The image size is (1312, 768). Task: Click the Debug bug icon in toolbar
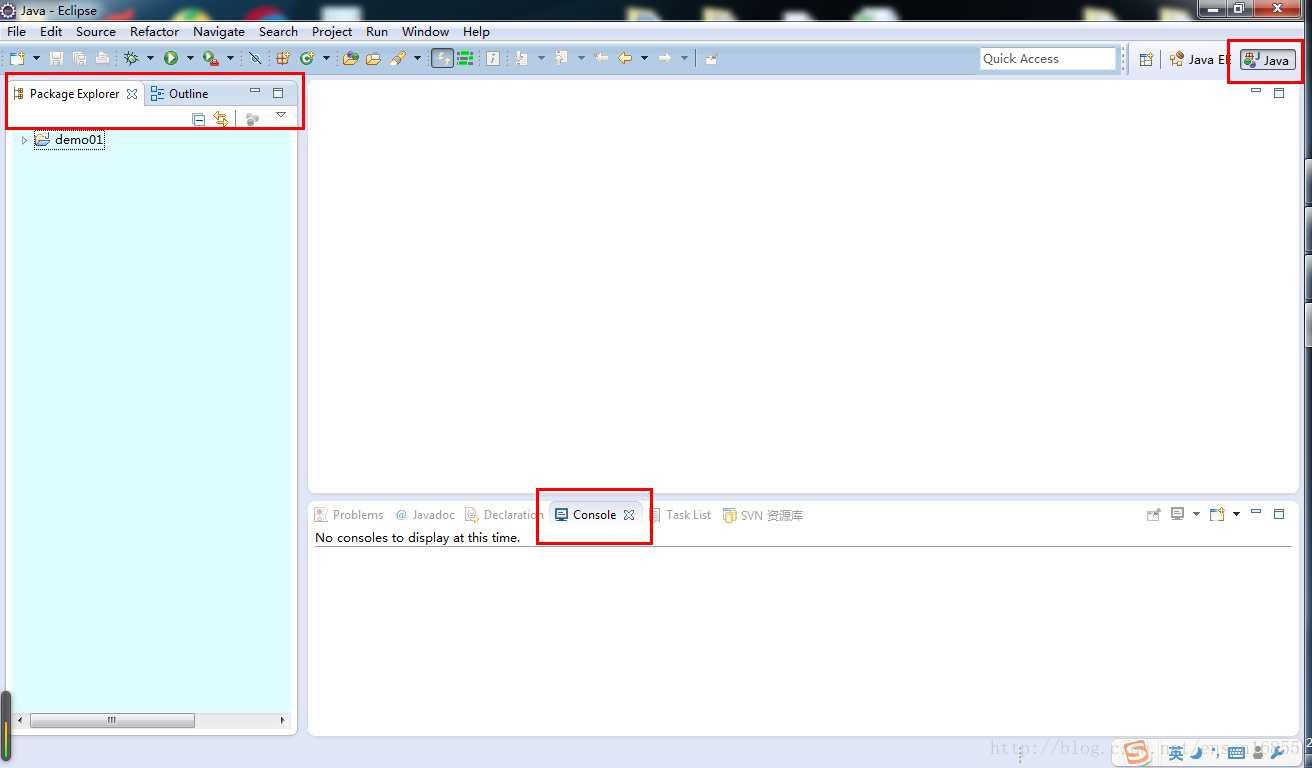[x=131, y=59]
